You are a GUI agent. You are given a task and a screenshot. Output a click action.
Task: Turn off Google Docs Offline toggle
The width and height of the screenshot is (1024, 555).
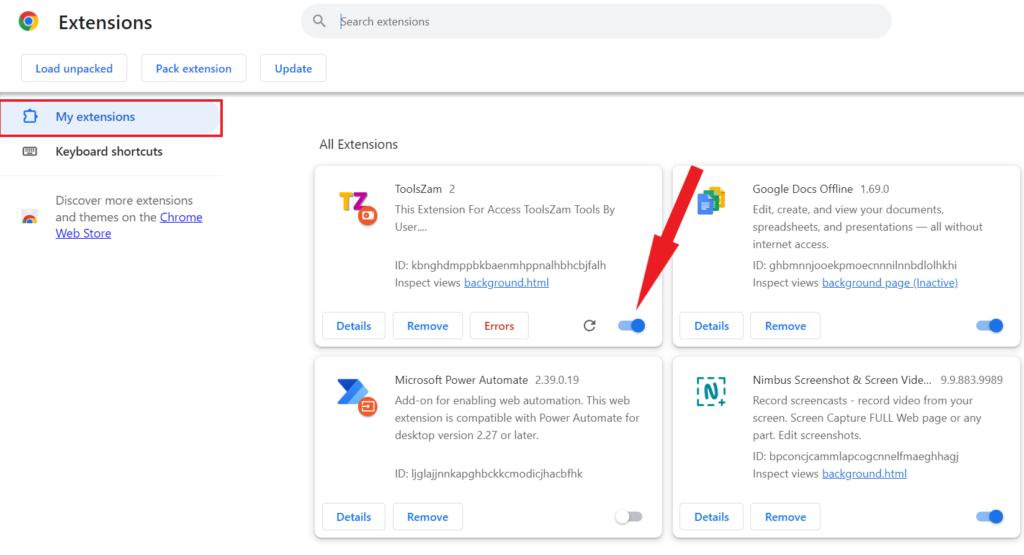[989, 325]
